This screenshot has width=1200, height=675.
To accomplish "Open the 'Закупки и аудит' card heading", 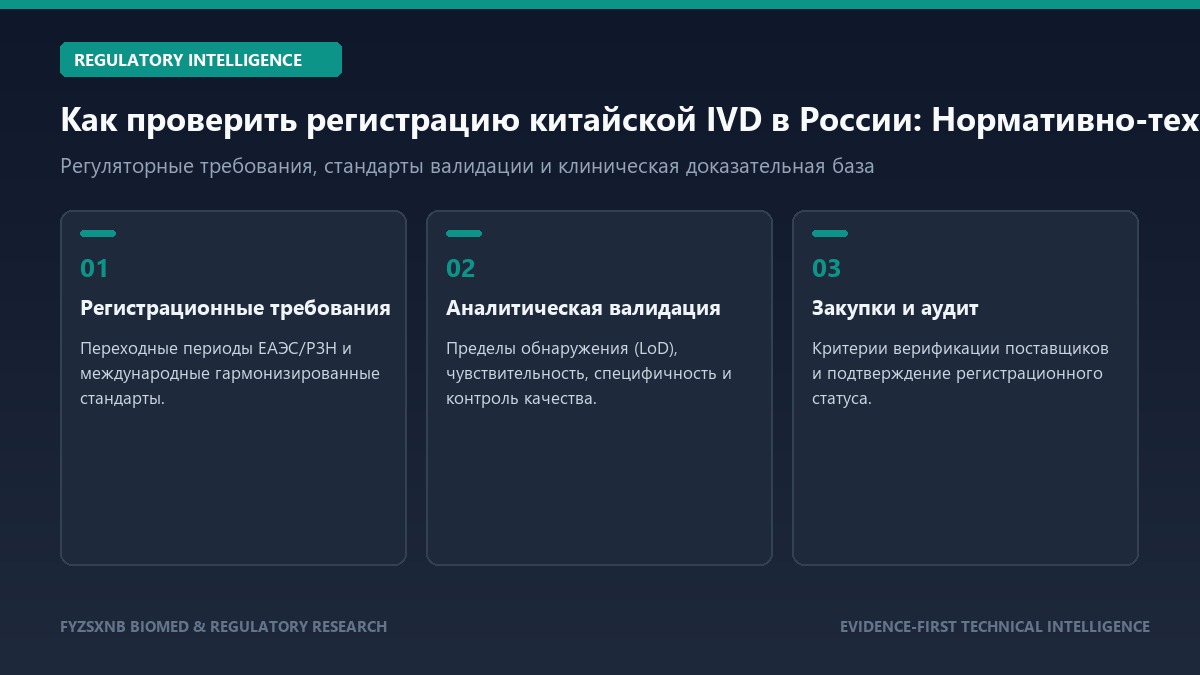I will [895, 308].
